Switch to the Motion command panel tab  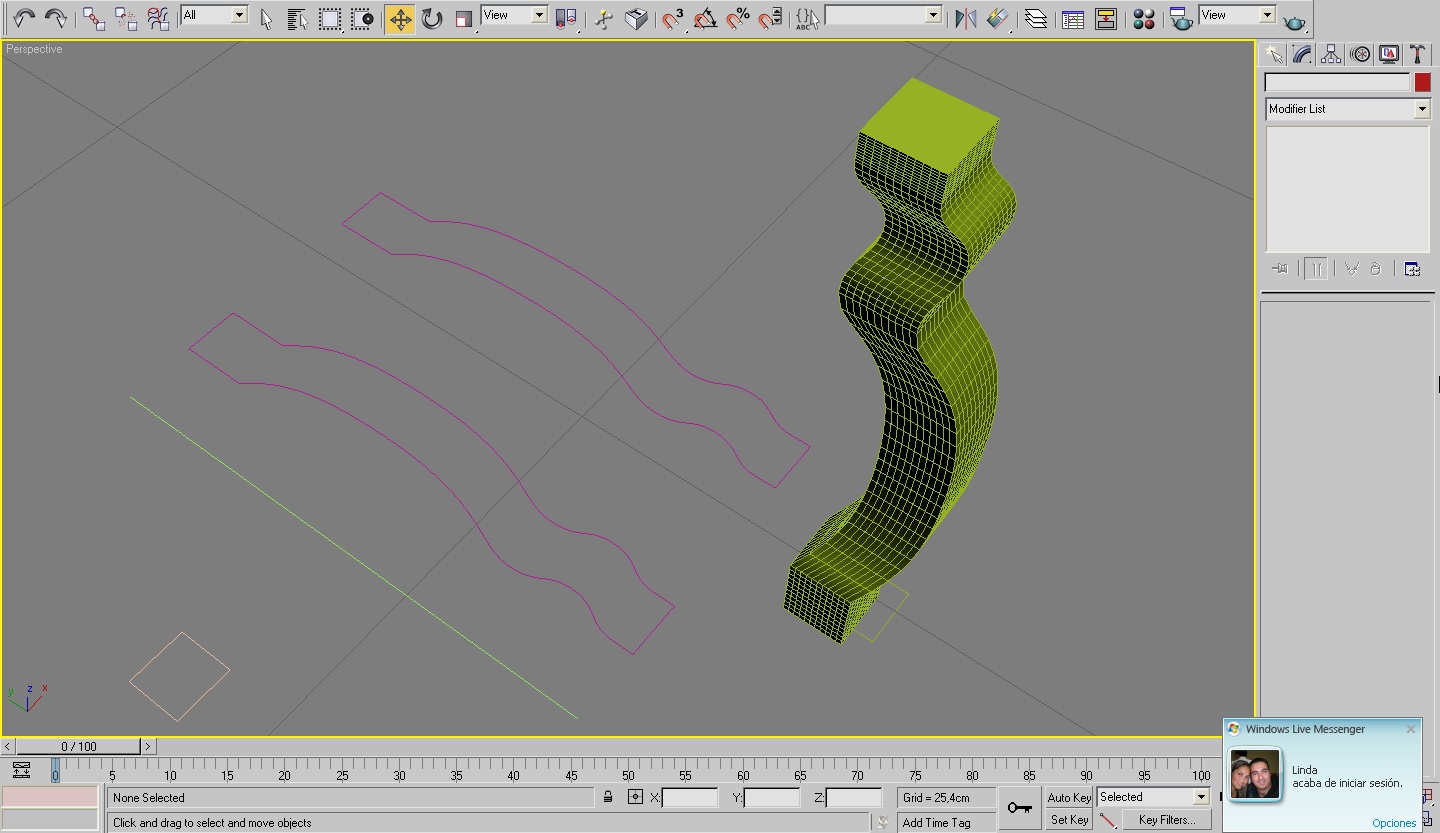(x=1360, y=54)
